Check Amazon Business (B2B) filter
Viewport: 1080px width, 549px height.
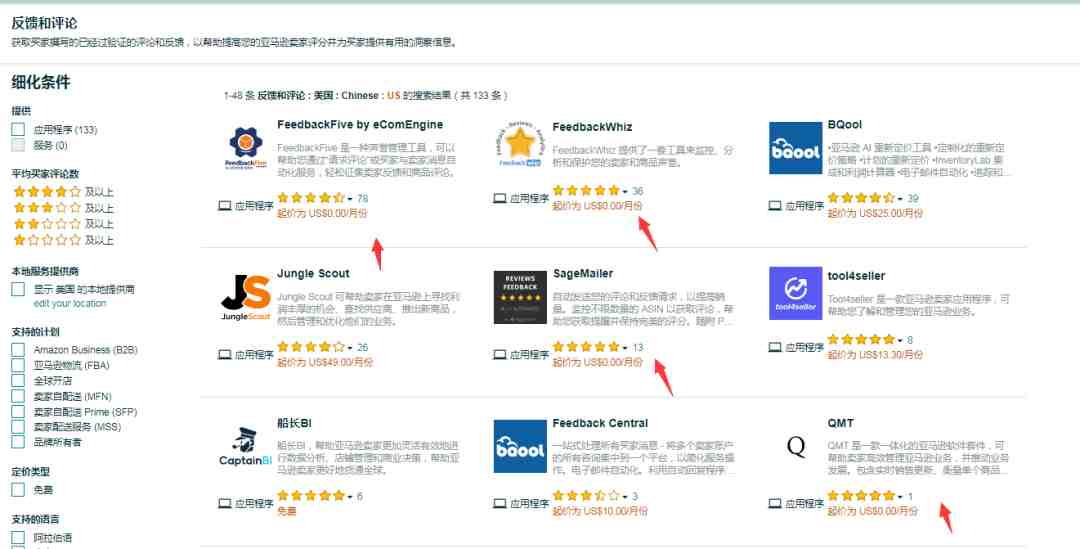[x=19, y=349]
